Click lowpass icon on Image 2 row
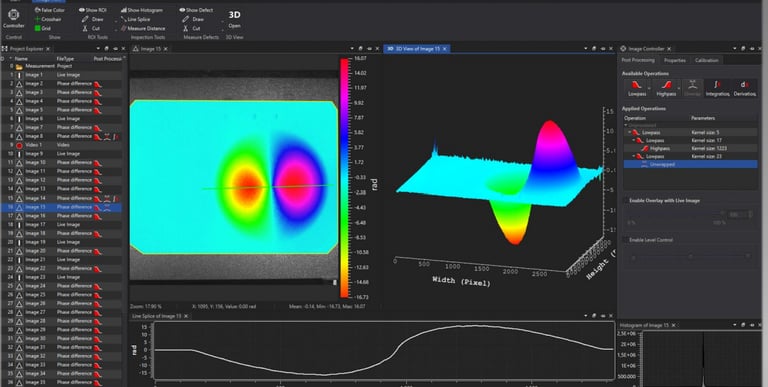The width and height of the screenshot is (768, 387). [97, 84]
